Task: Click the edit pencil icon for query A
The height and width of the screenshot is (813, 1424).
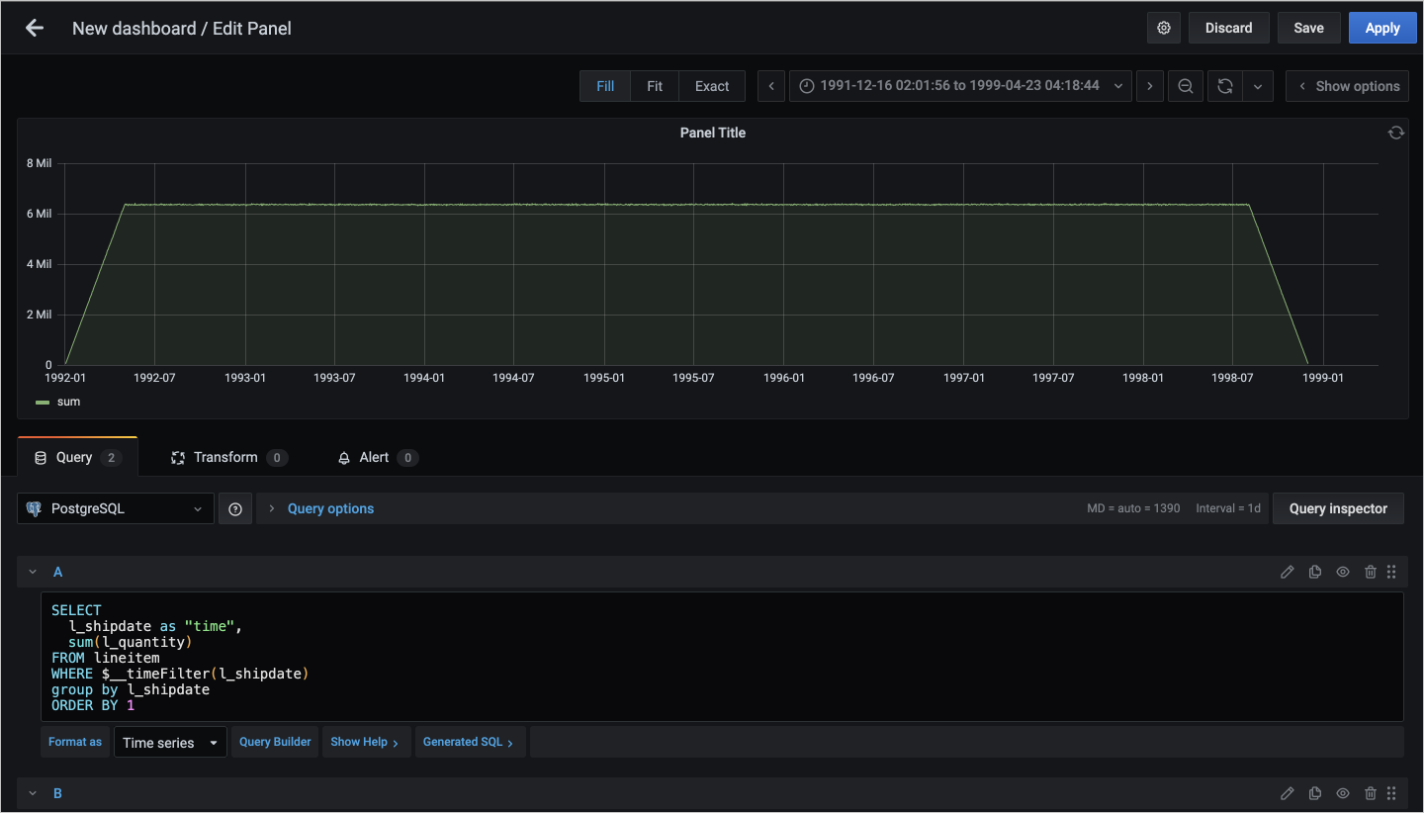Action: 1287,572
